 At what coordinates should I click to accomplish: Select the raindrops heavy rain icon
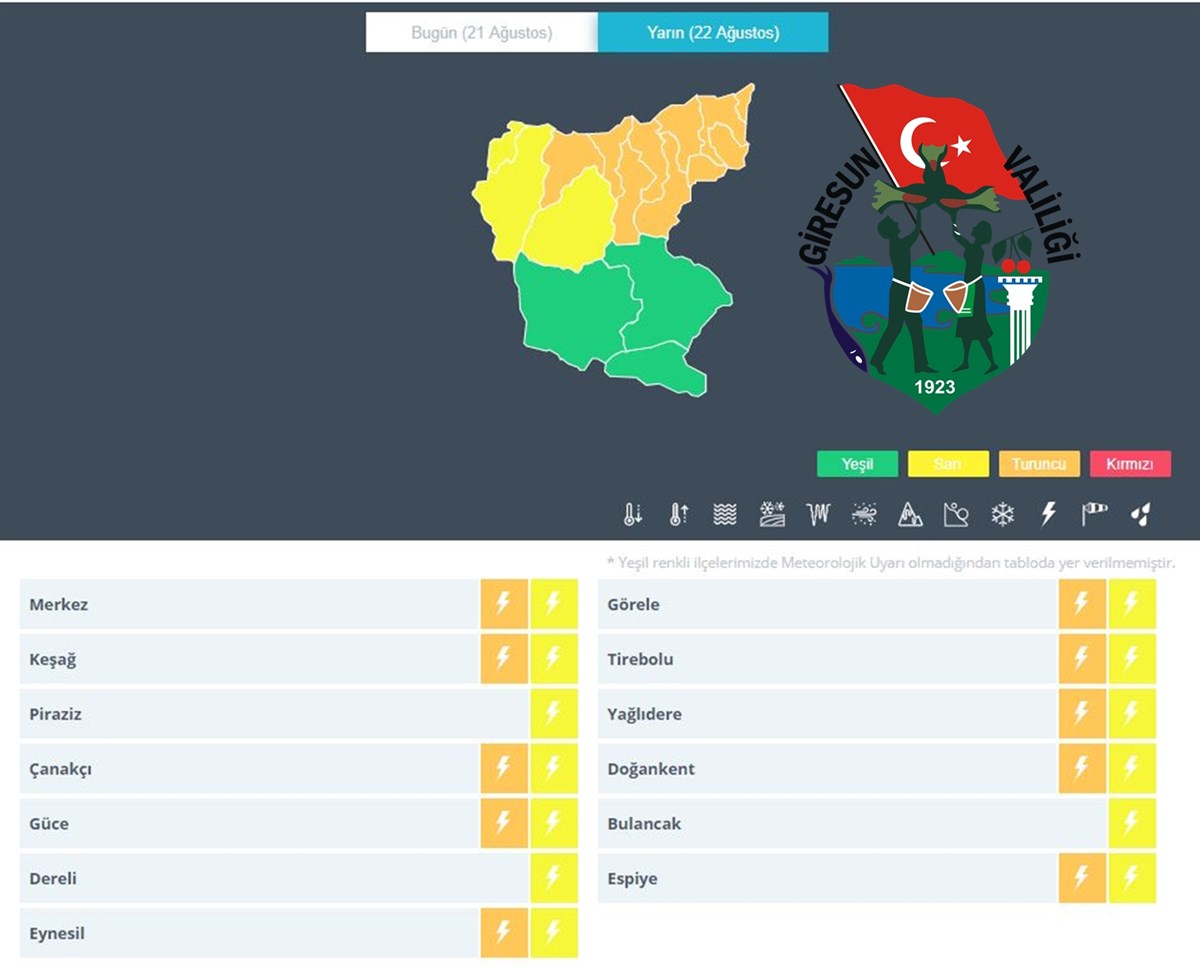point(1140,514)
